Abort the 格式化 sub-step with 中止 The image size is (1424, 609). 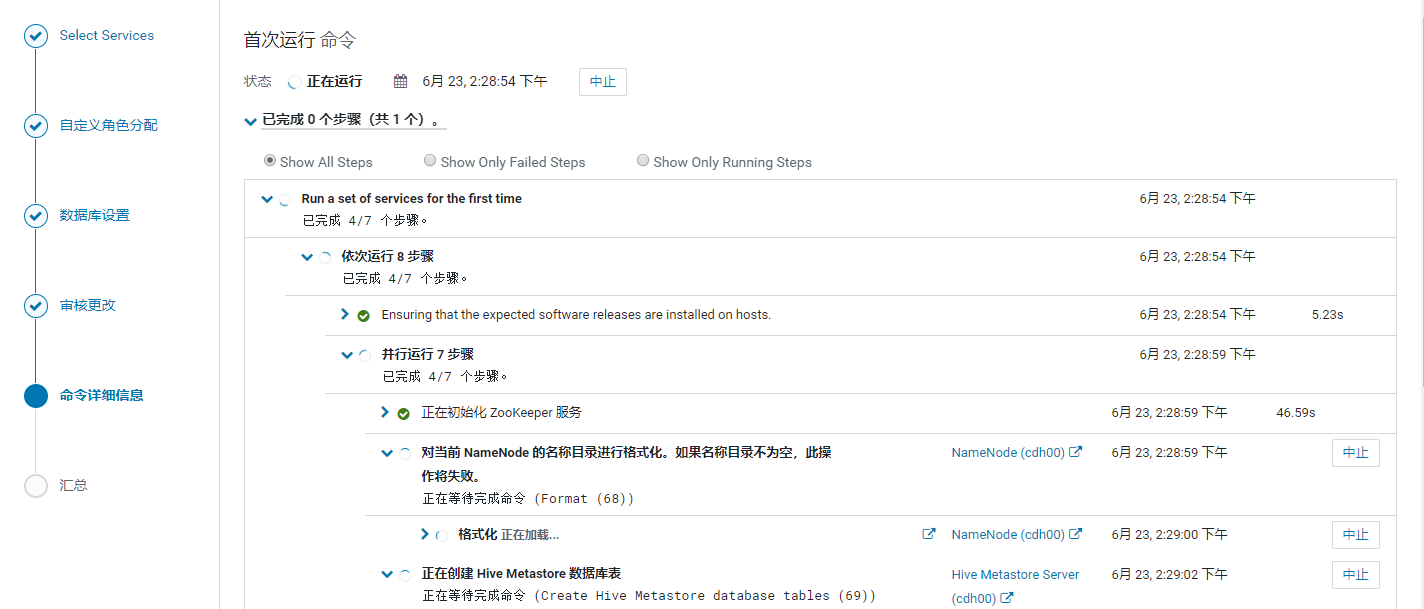(1356, 535)
